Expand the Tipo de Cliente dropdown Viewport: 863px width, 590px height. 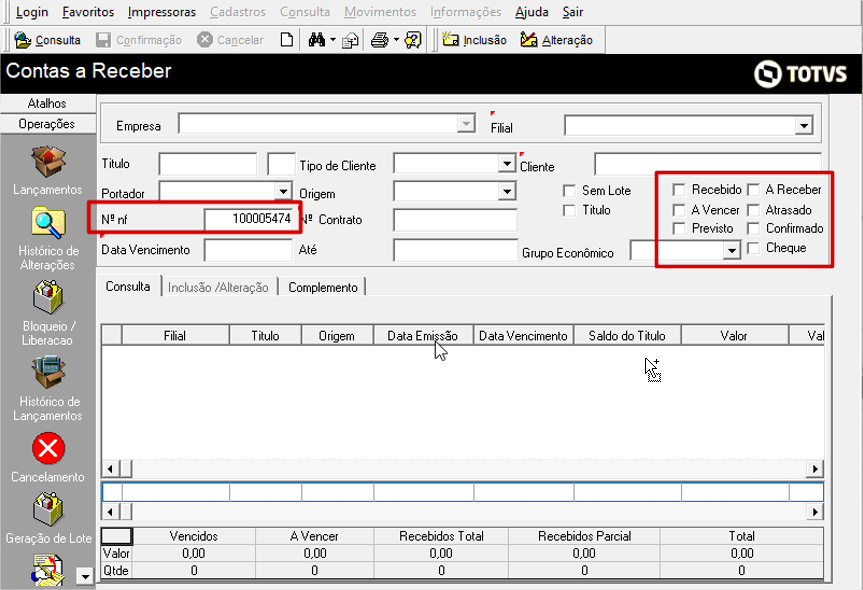(x=506, y=163)
